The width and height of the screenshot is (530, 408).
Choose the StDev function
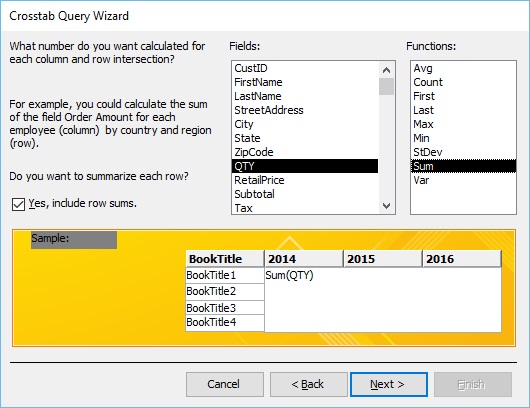(x=463, y=152)
